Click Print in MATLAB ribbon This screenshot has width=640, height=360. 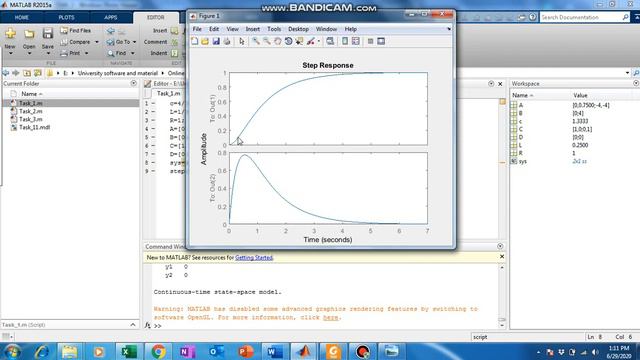(x=74, y=53)
